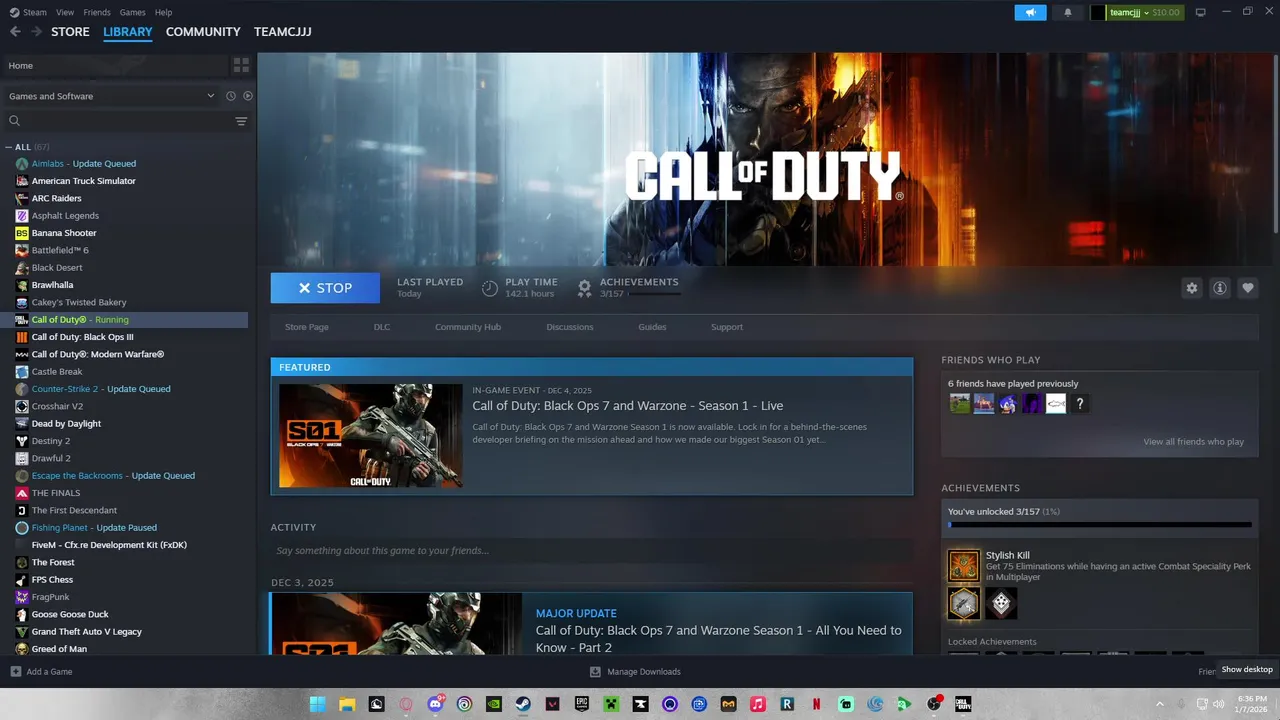Open the Sonic friend avatar
This screenshot has width=1280, height=720.
1008,404
